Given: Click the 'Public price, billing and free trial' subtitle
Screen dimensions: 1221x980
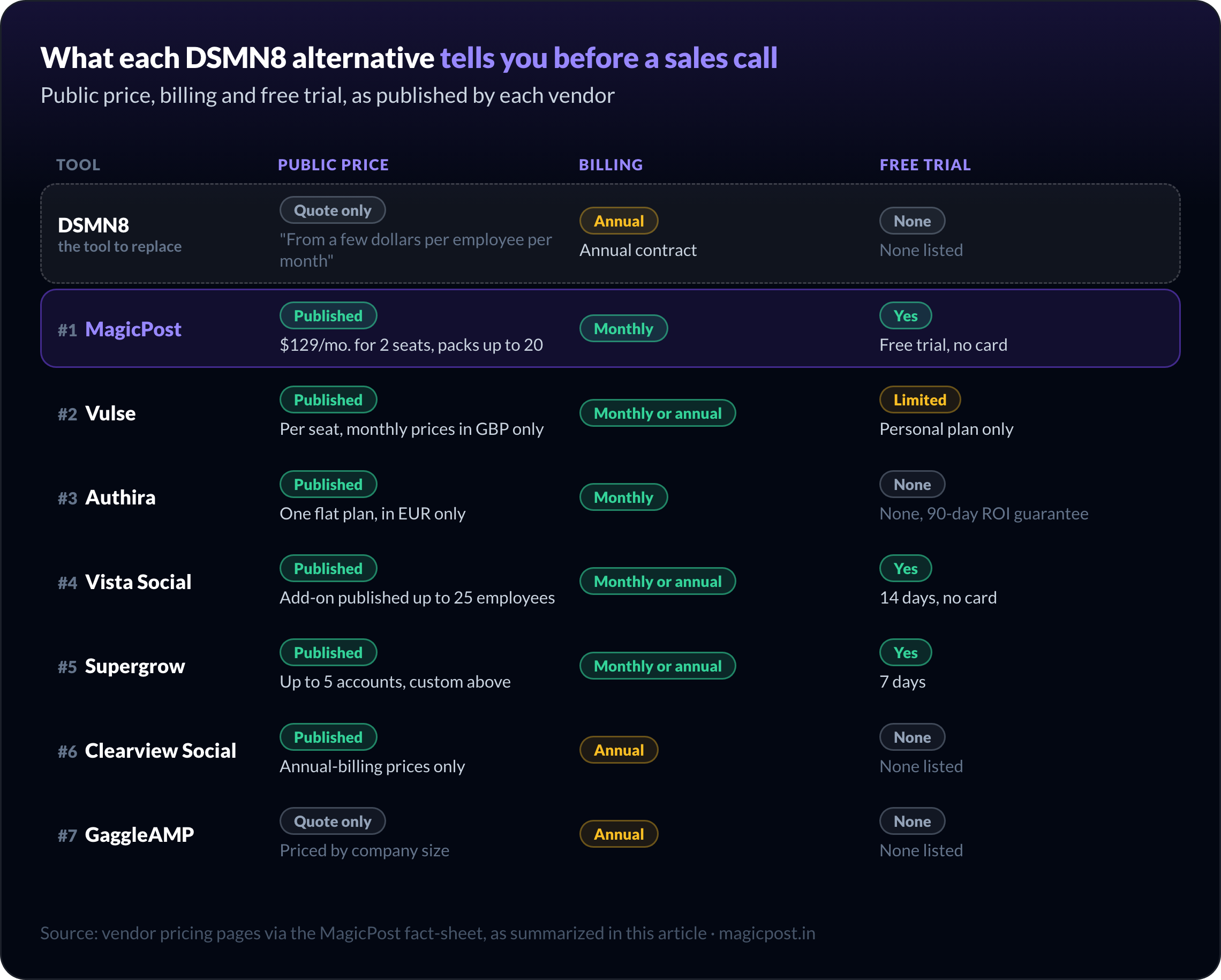Looking at the screenshot, I should point(327,95).
